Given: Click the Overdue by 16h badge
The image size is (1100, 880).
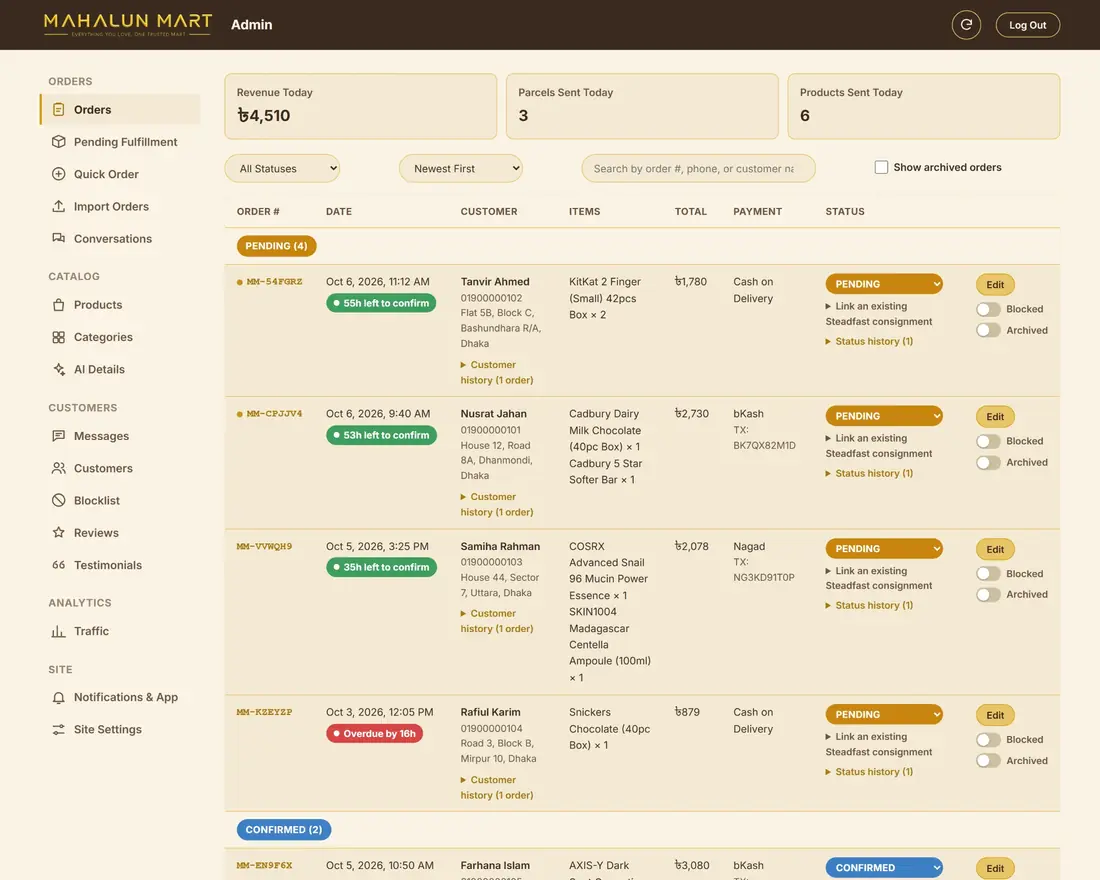Looking at the screenshot, I should [374, 733].
